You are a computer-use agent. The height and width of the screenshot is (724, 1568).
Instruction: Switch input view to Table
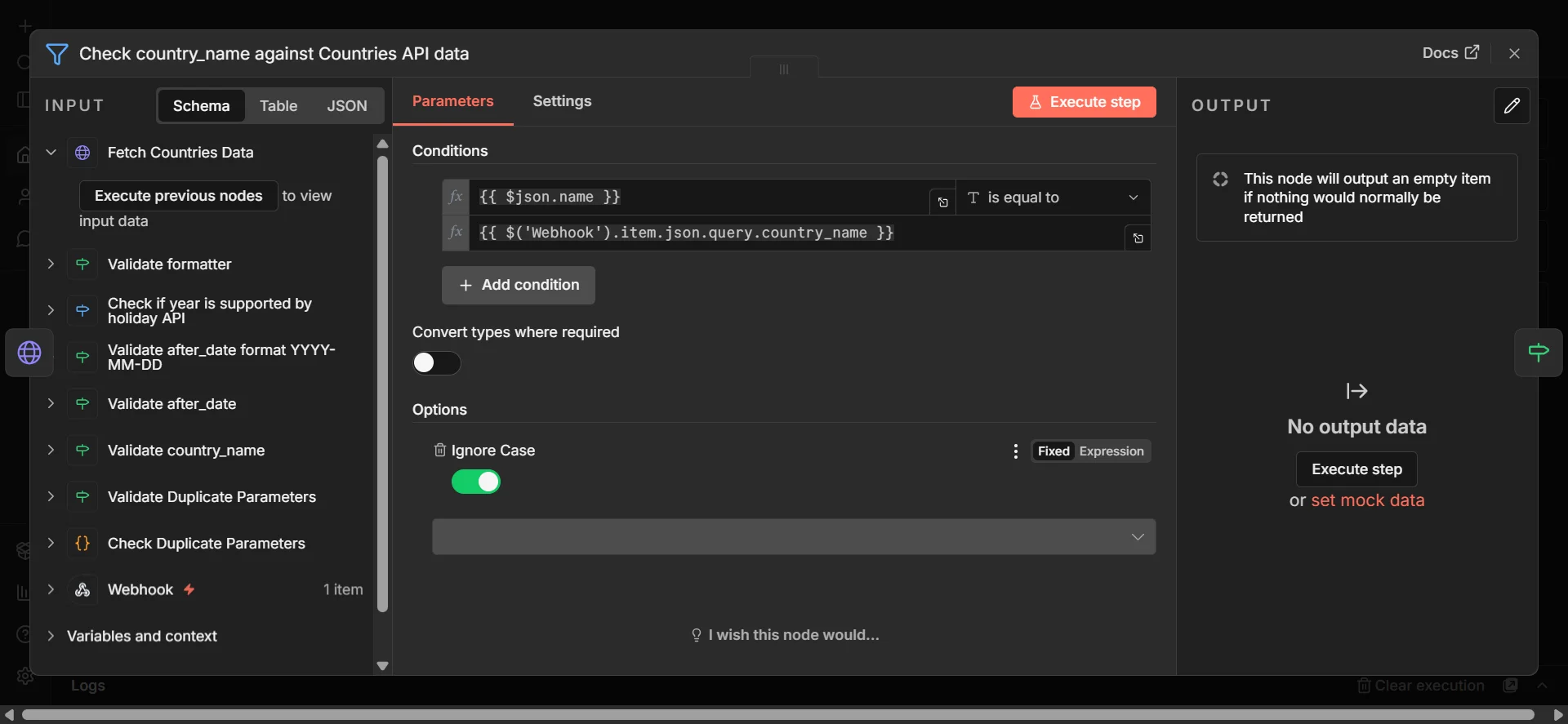pyautogui.click(x=278, y=106)
